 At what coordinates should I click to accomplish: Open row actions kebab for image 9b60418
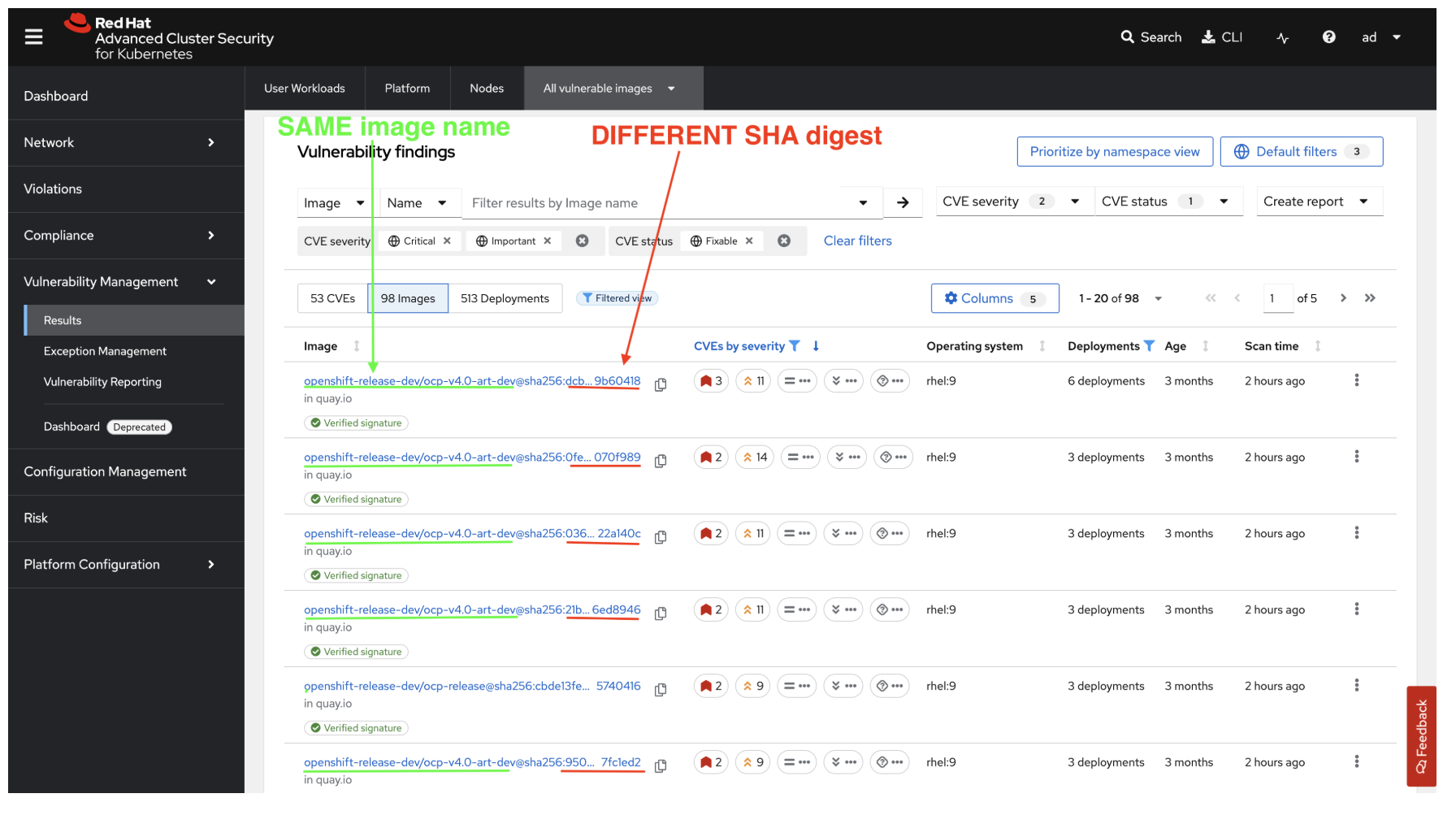pyautogui.click(x=1357, y=380)
